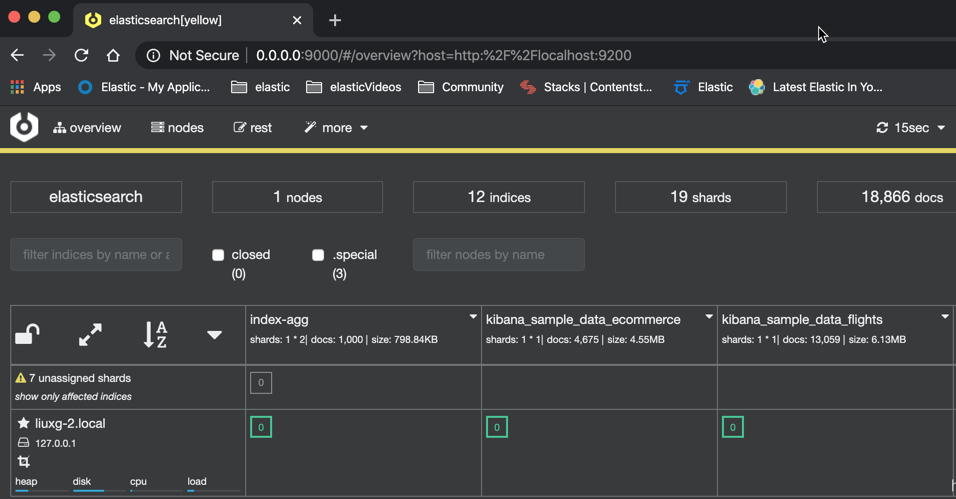Click the disk usage bar
Image resolution: width=956 pixels, height=499 pixels.
[100, 490]
